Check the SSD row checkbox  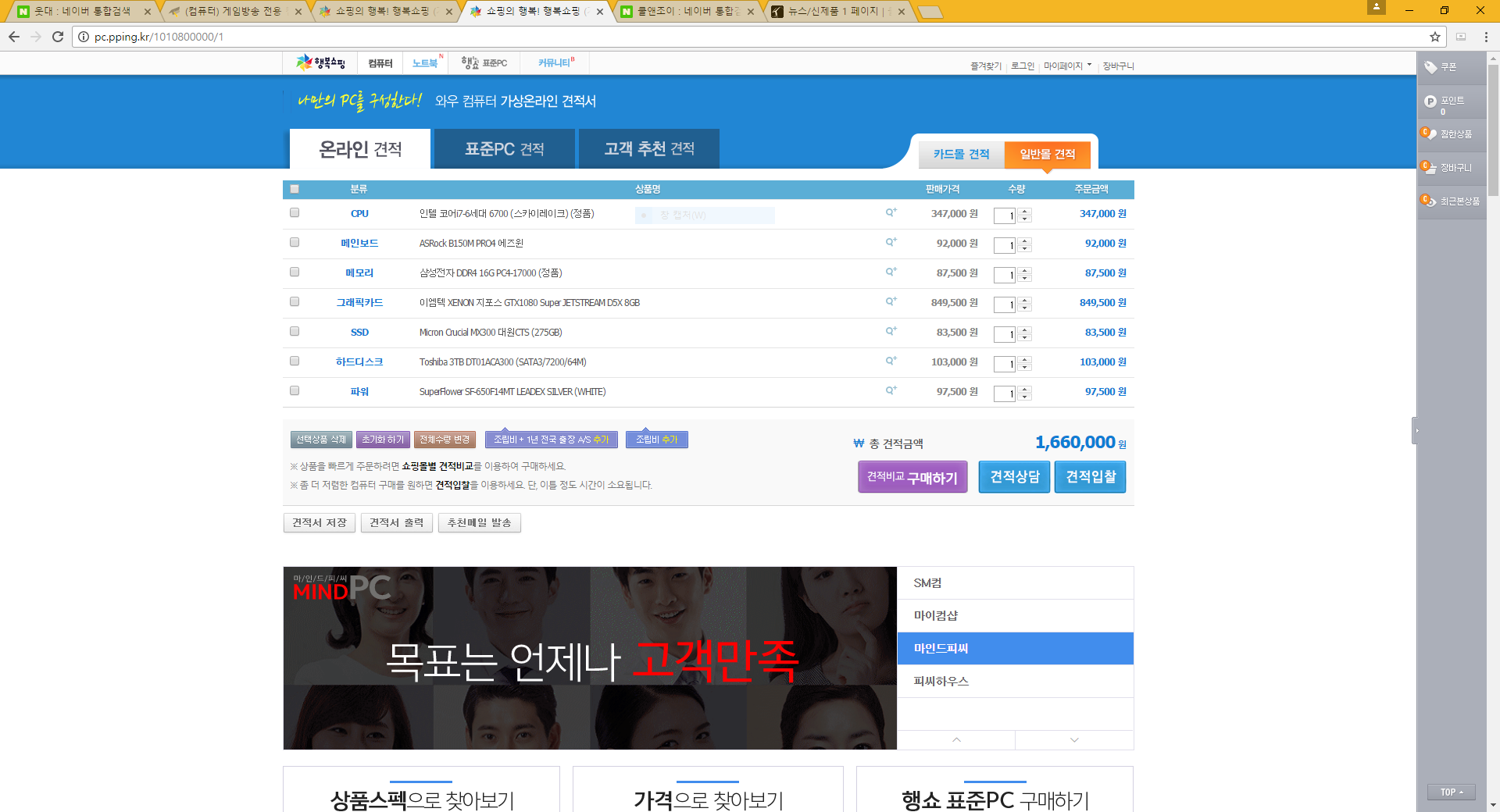click(x=295, y=331)
